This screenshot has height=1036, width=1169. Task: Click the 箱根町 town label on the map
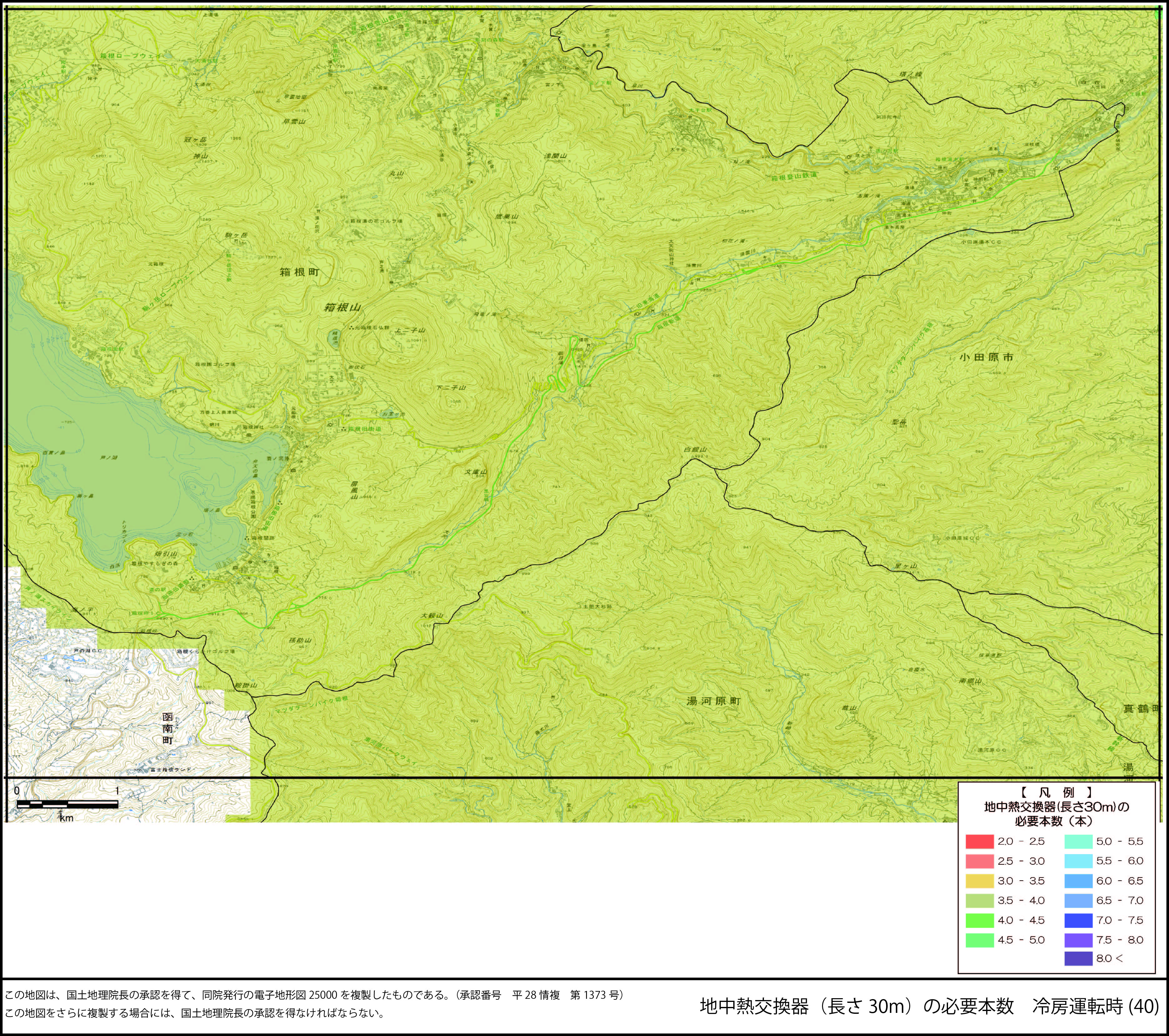tap(299, 272)
